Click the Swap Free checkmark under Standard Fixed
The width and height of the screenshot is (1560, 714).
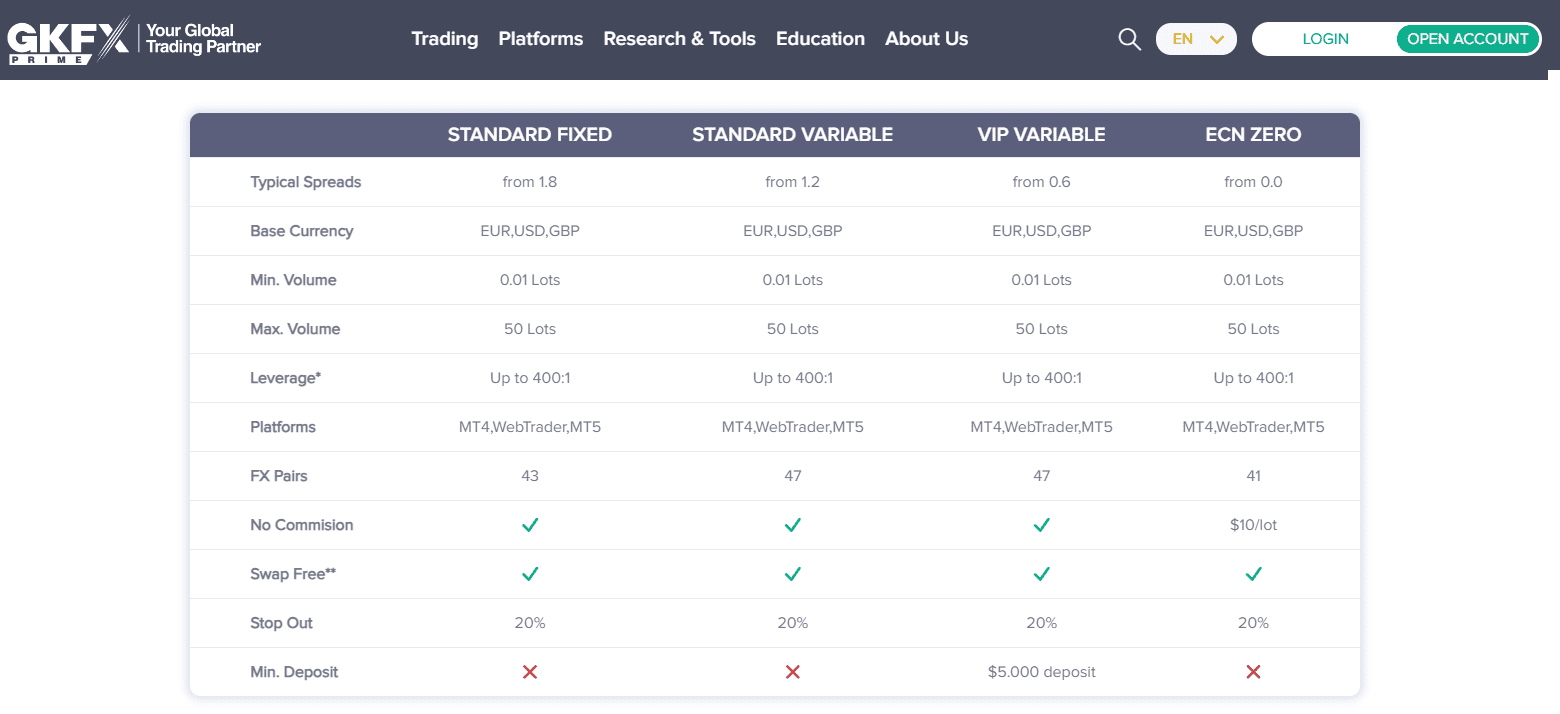pyautogui.click(x=530, y=573)
